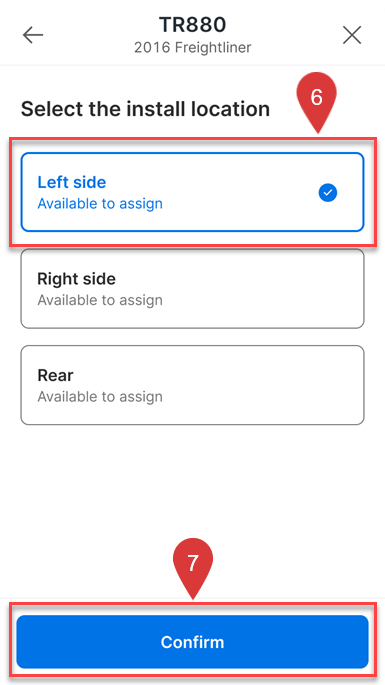Click 'Available to assign' under Left side
This screenshot has width=385, height=685.
100,204
